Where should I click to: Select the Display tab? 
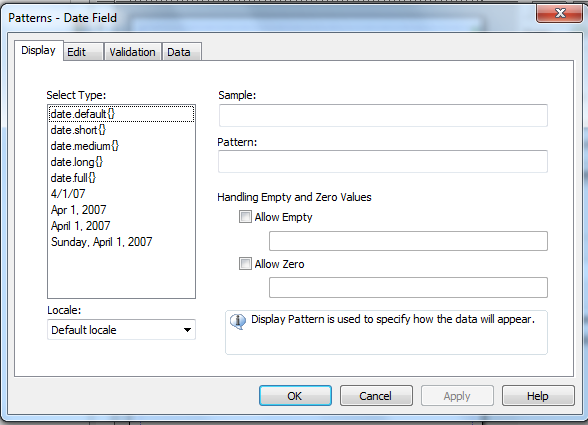pos(39,50)
